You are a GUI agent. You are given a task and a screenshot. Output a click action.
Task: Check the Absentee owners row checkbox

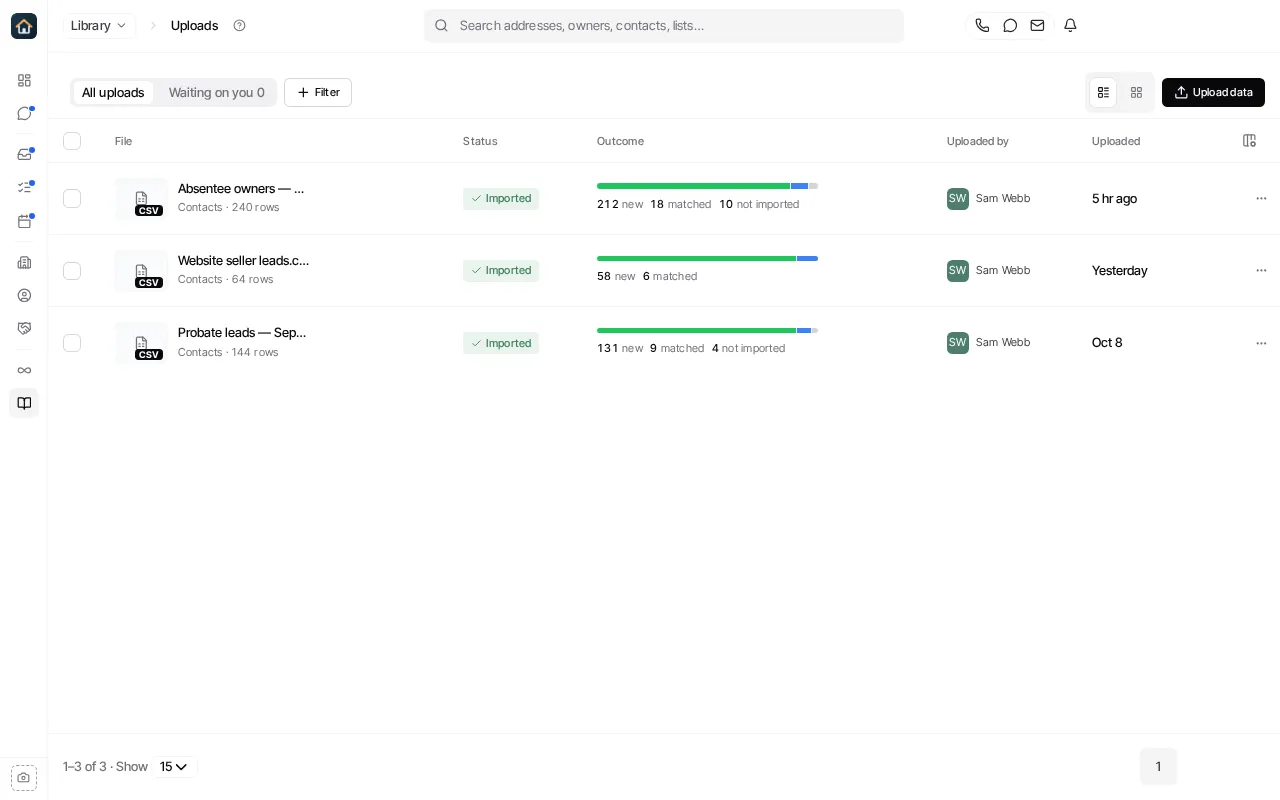click(x=72, y=198)
